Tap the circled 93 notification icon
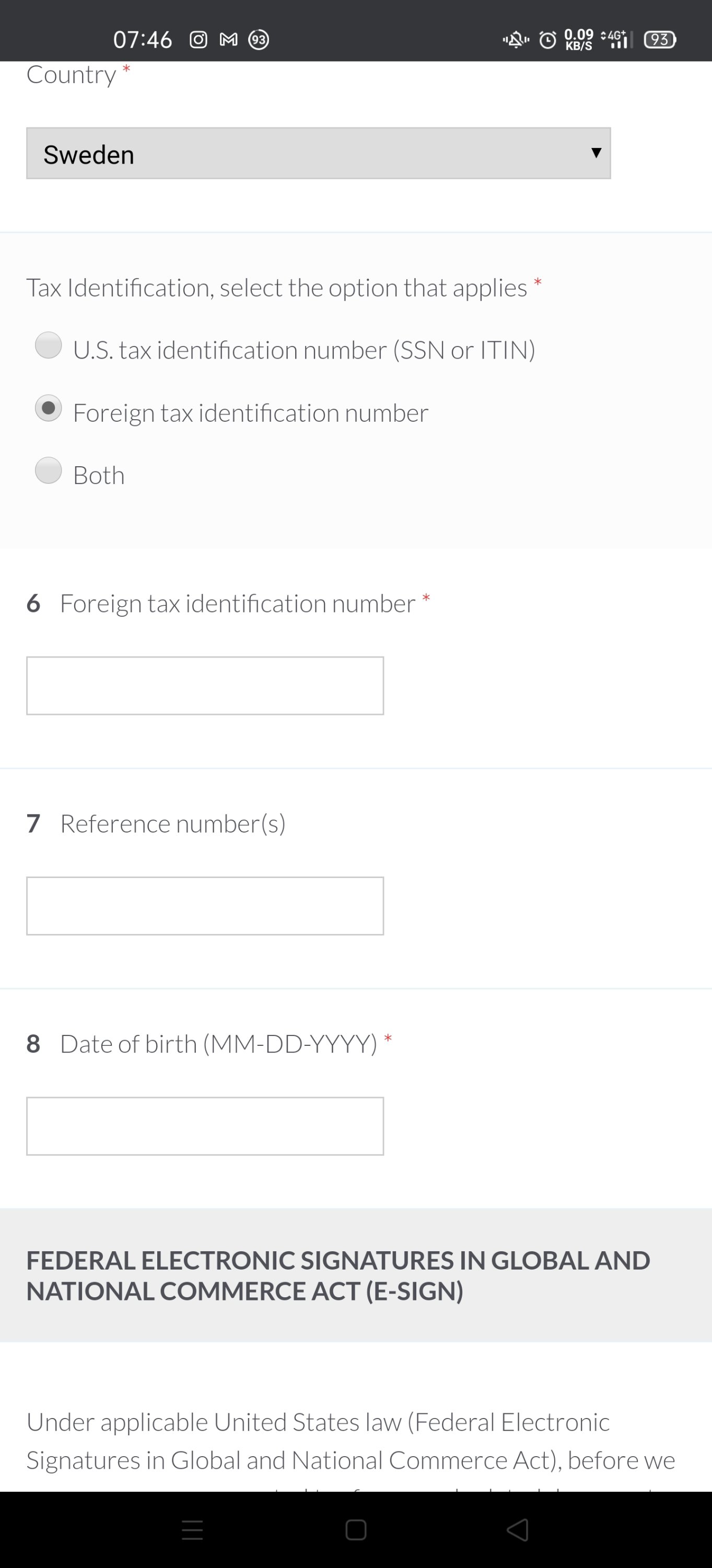712x1568 pixels. click(259, 40)
